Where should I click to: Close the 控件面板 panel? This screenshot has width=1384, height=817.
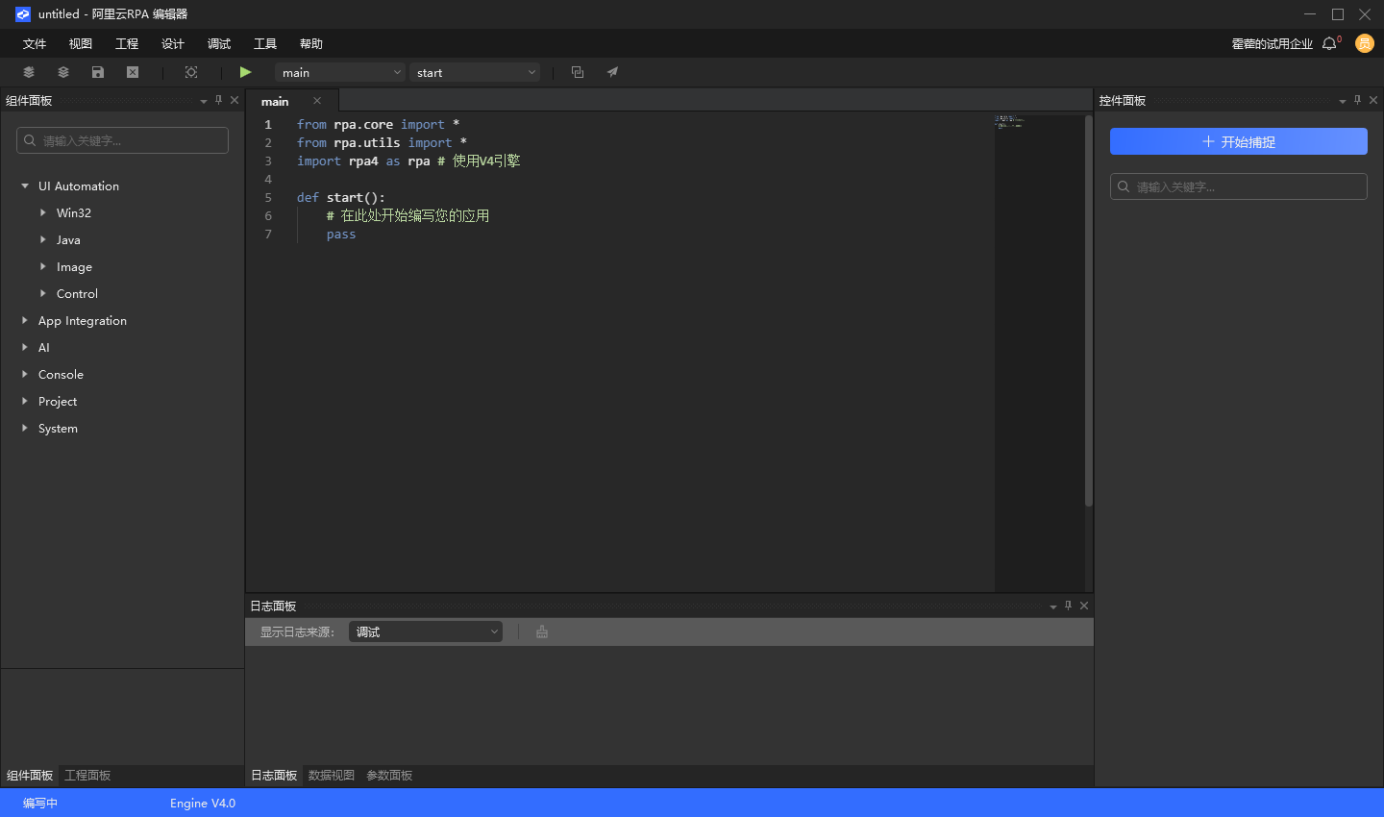click(1374, 100)
